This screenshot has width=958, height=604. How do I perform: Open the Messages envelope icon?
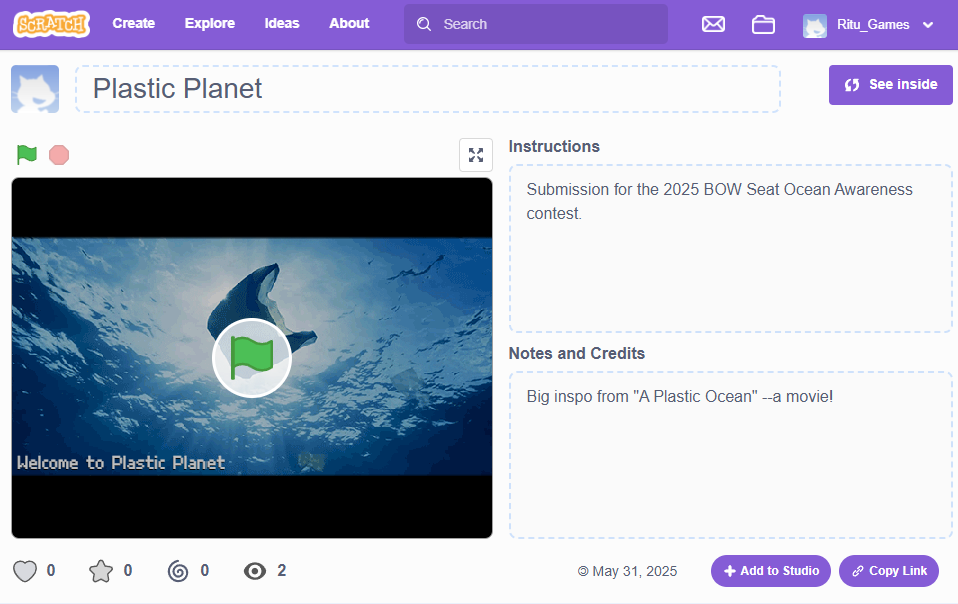(x=713, y=24)
